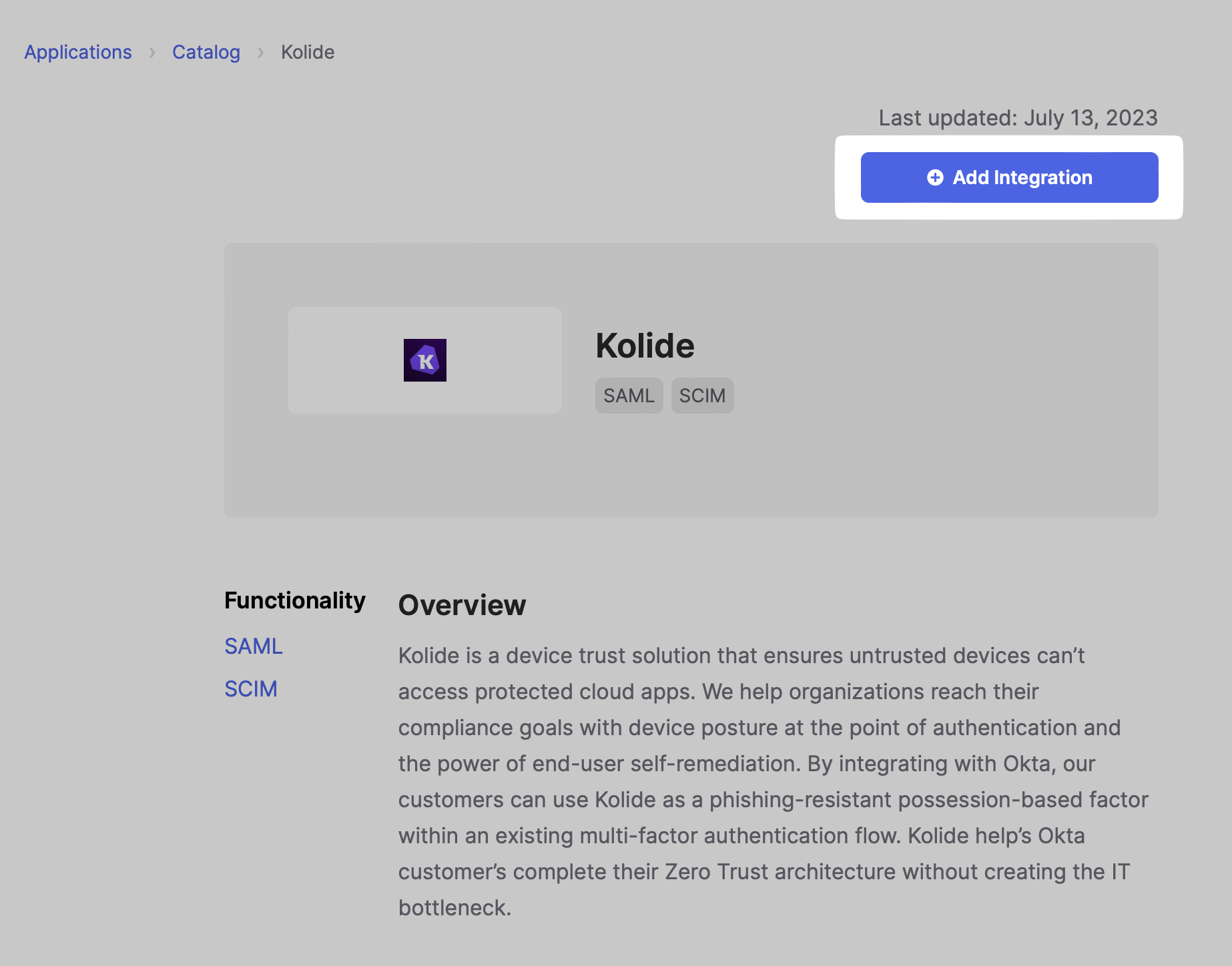Click the Kolide purple K logo
Viewport: 1232px width, 966px height.
pos(425,360)
